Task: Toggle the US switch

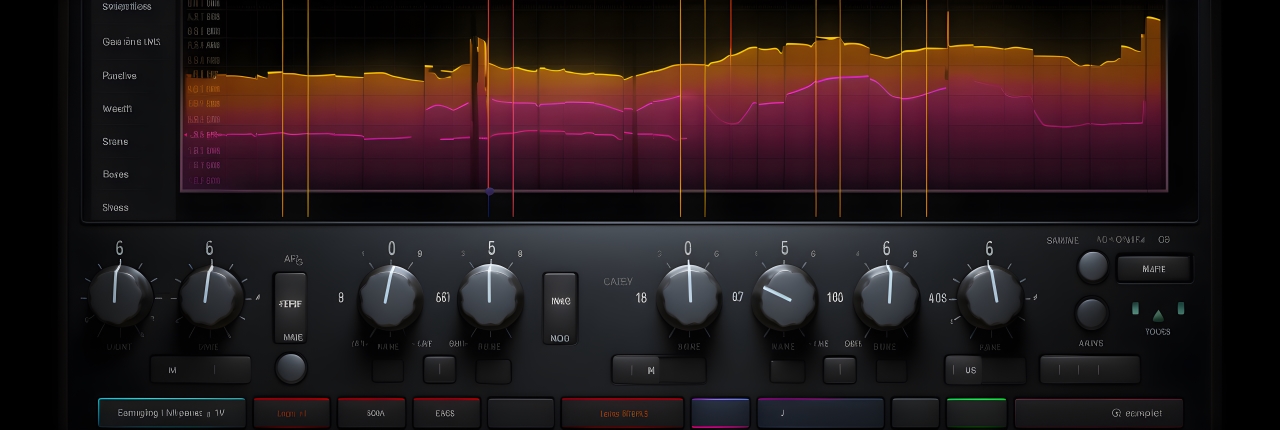Action: coord(985,370)
